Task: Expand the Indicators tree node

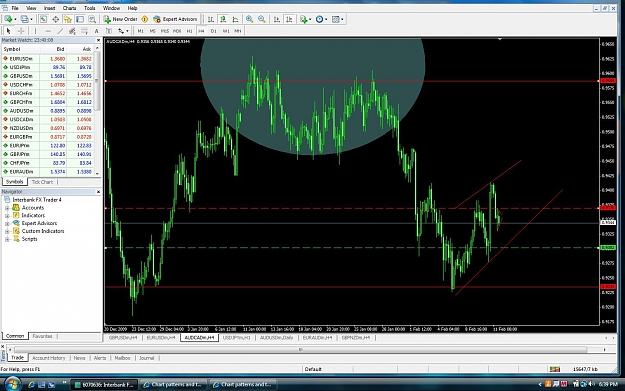Action: 7,216
